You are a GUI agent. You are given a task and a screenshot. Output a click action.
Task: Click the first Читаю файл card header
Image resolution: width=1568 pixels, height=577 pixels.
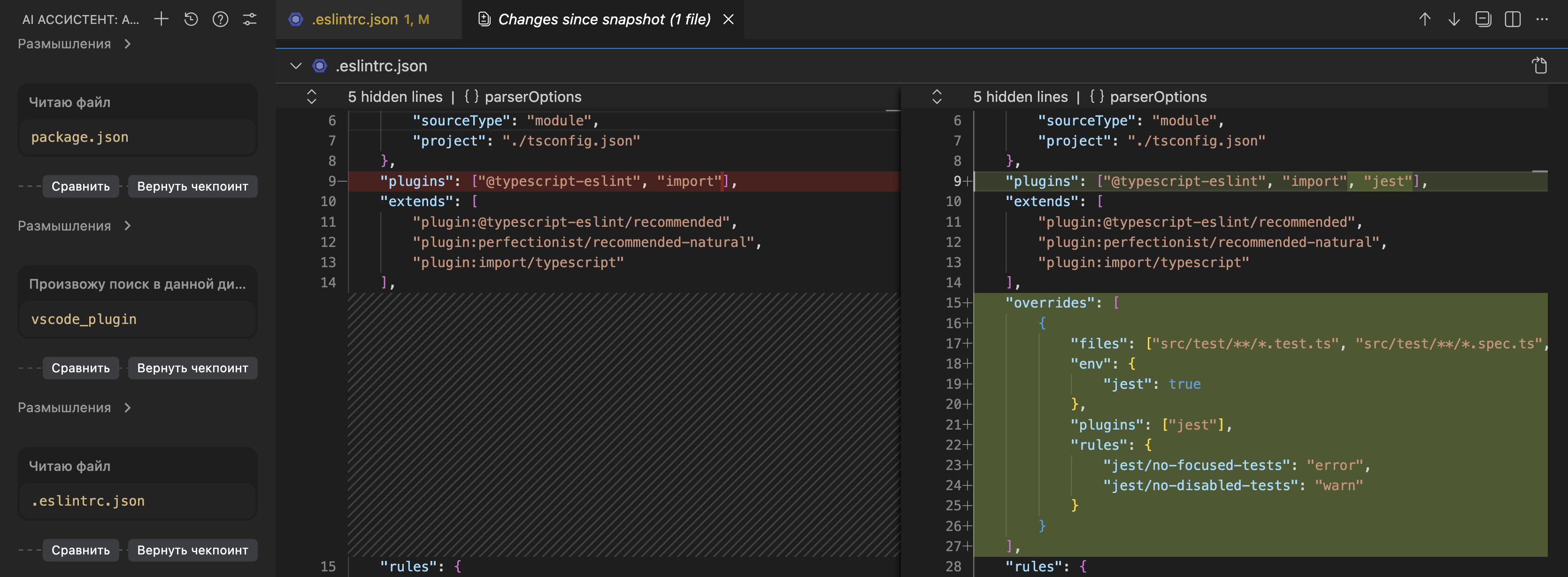coord(69,102)
